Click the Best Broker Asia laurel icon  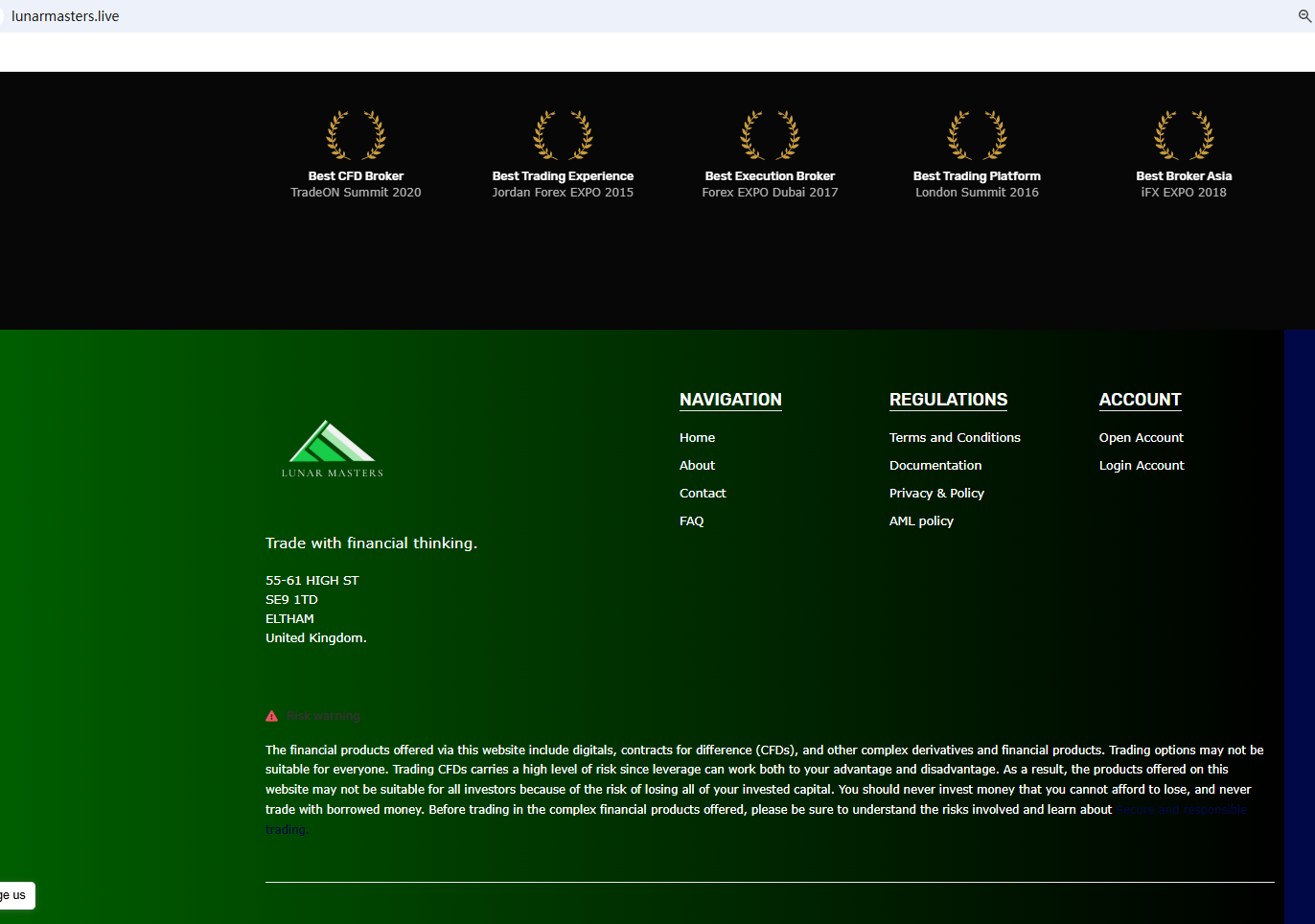1184,135
